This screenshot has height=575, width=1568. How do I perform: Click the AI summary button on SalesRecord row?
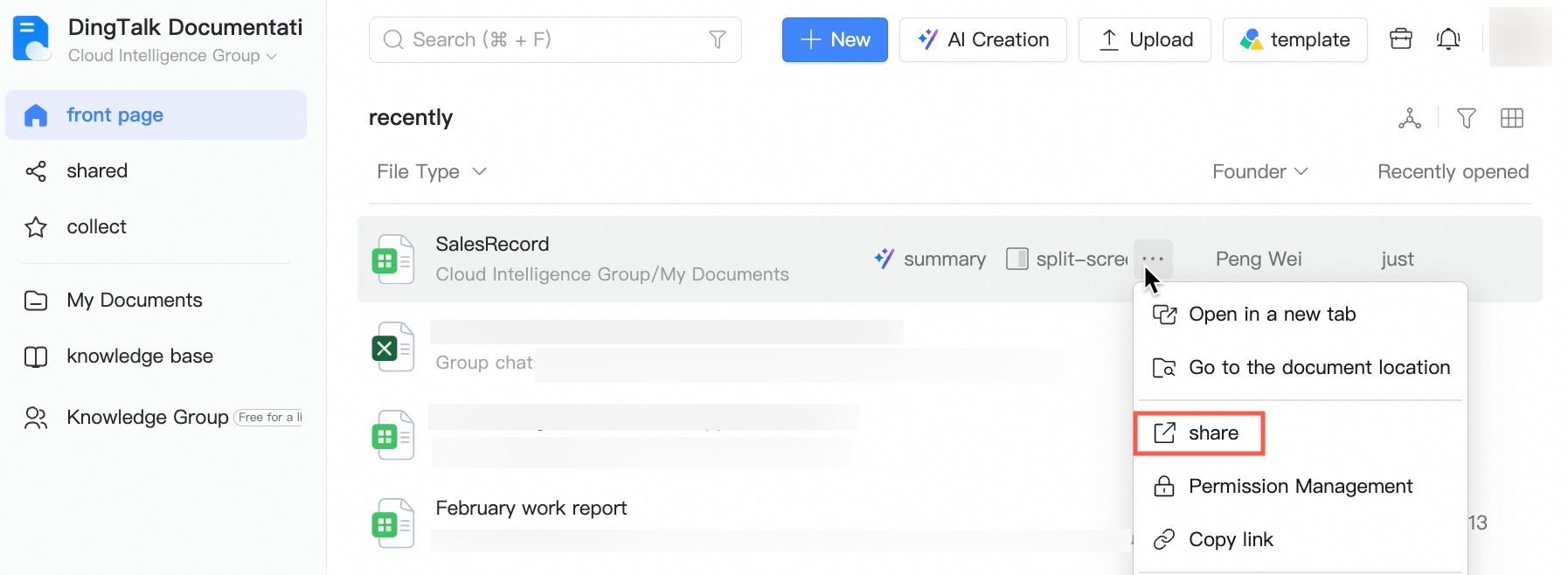(x=930, y=260)
